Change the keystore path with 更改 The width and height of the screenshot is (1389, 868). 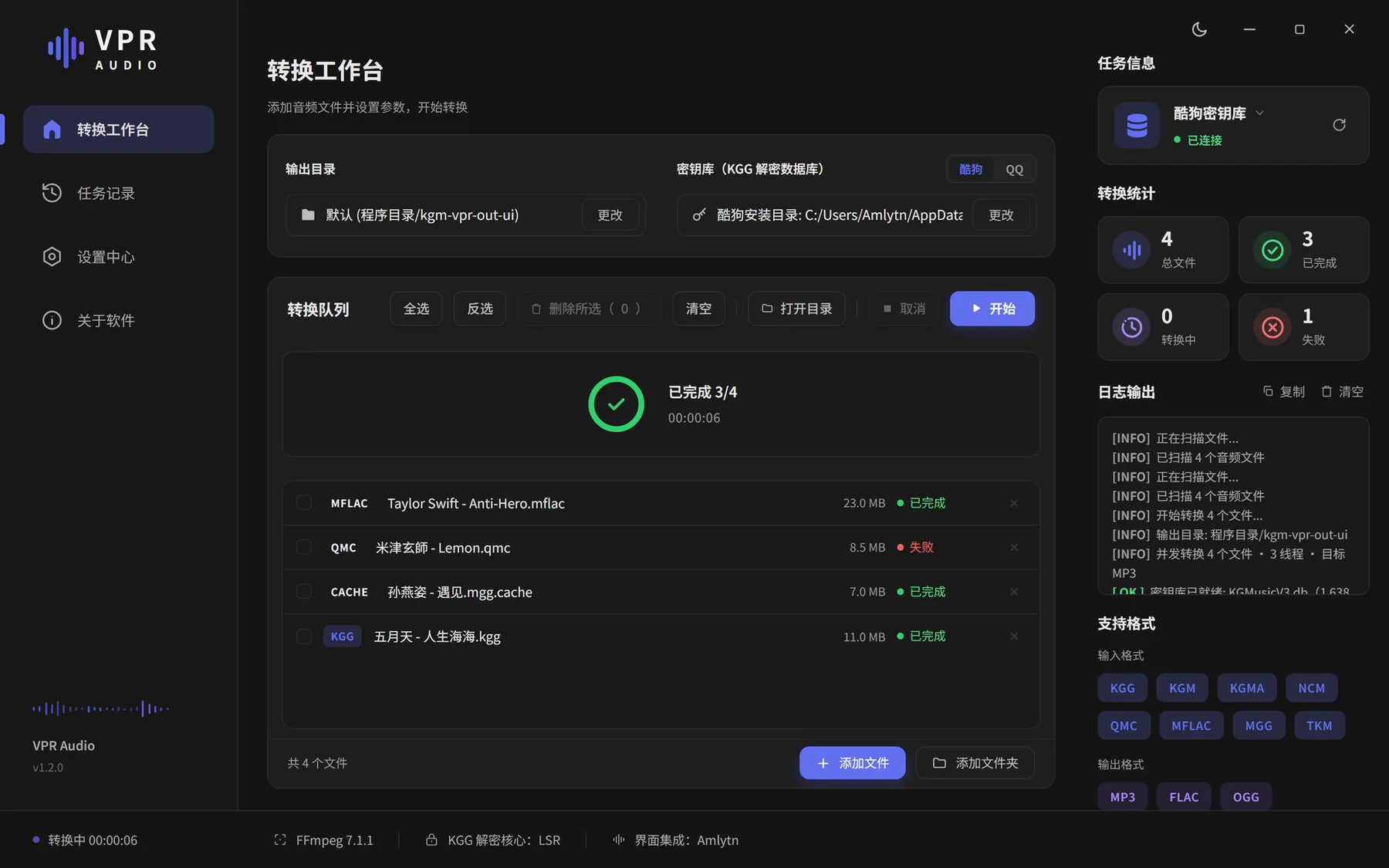click(x=1001, y=215)
